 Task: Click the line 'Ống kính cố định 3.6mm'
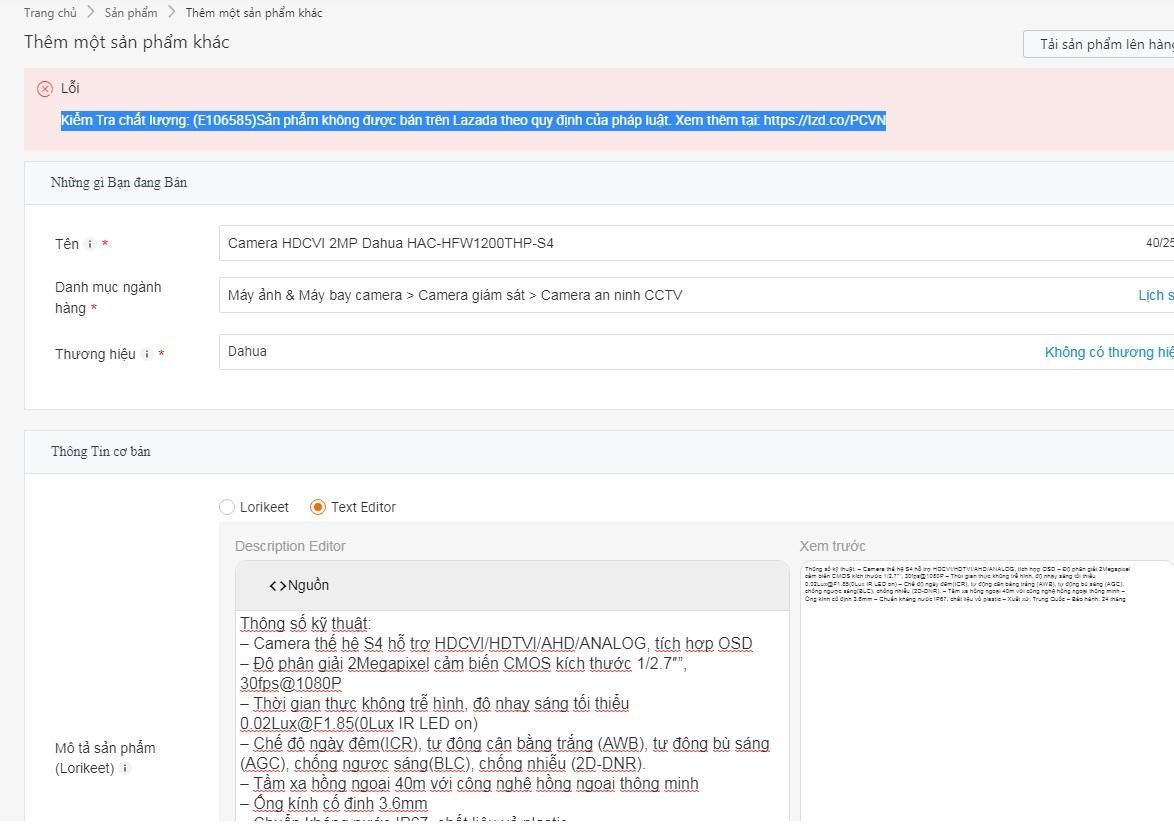334,804
